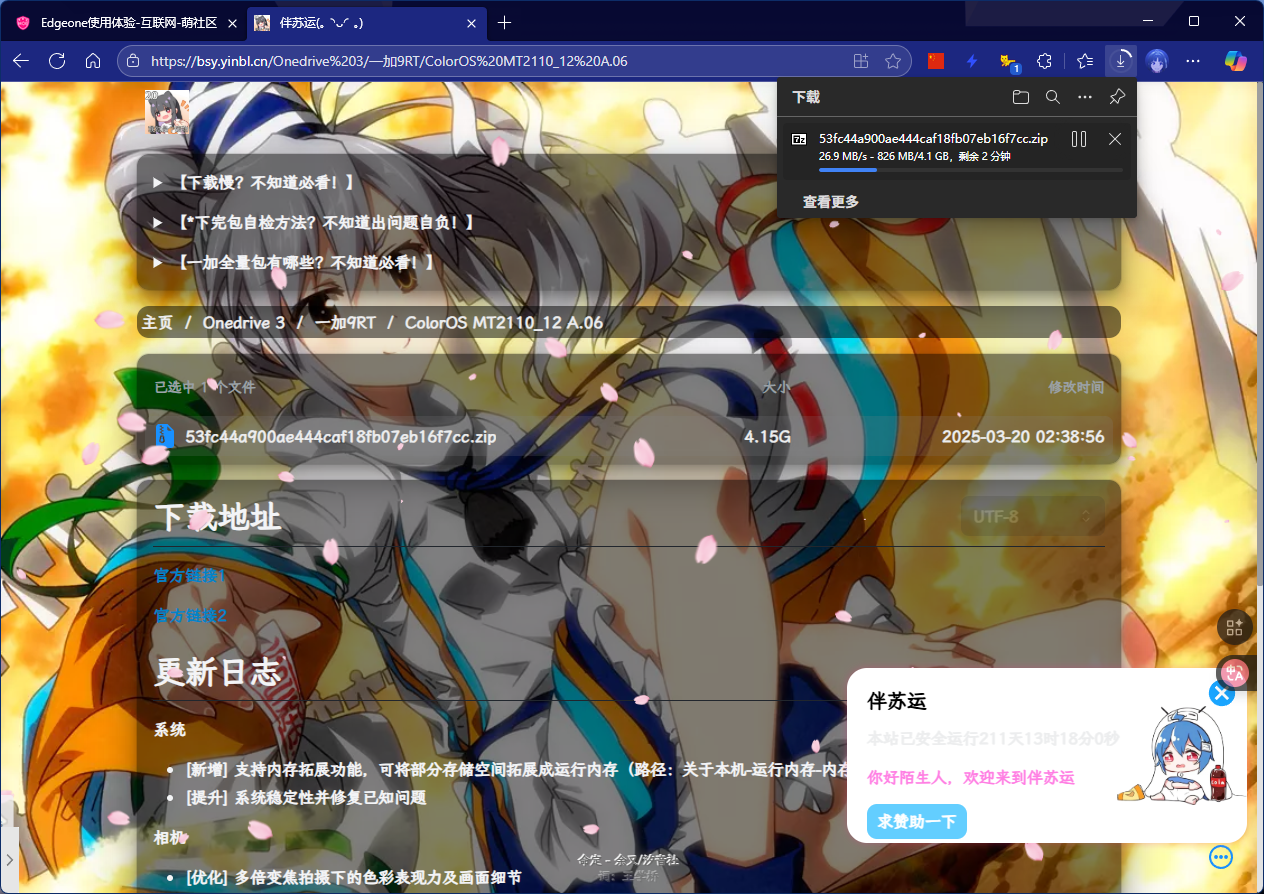Click the browser refresh button
The image size is (1264, 894).
[57, 61]
